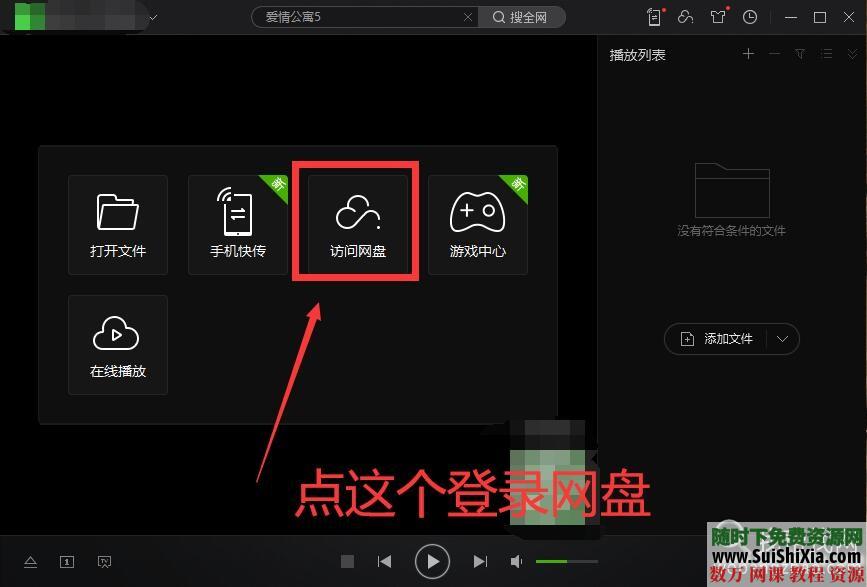Click the cloud account icon in title bar
Screen dimensions: 867x587
tap(686, 16)
